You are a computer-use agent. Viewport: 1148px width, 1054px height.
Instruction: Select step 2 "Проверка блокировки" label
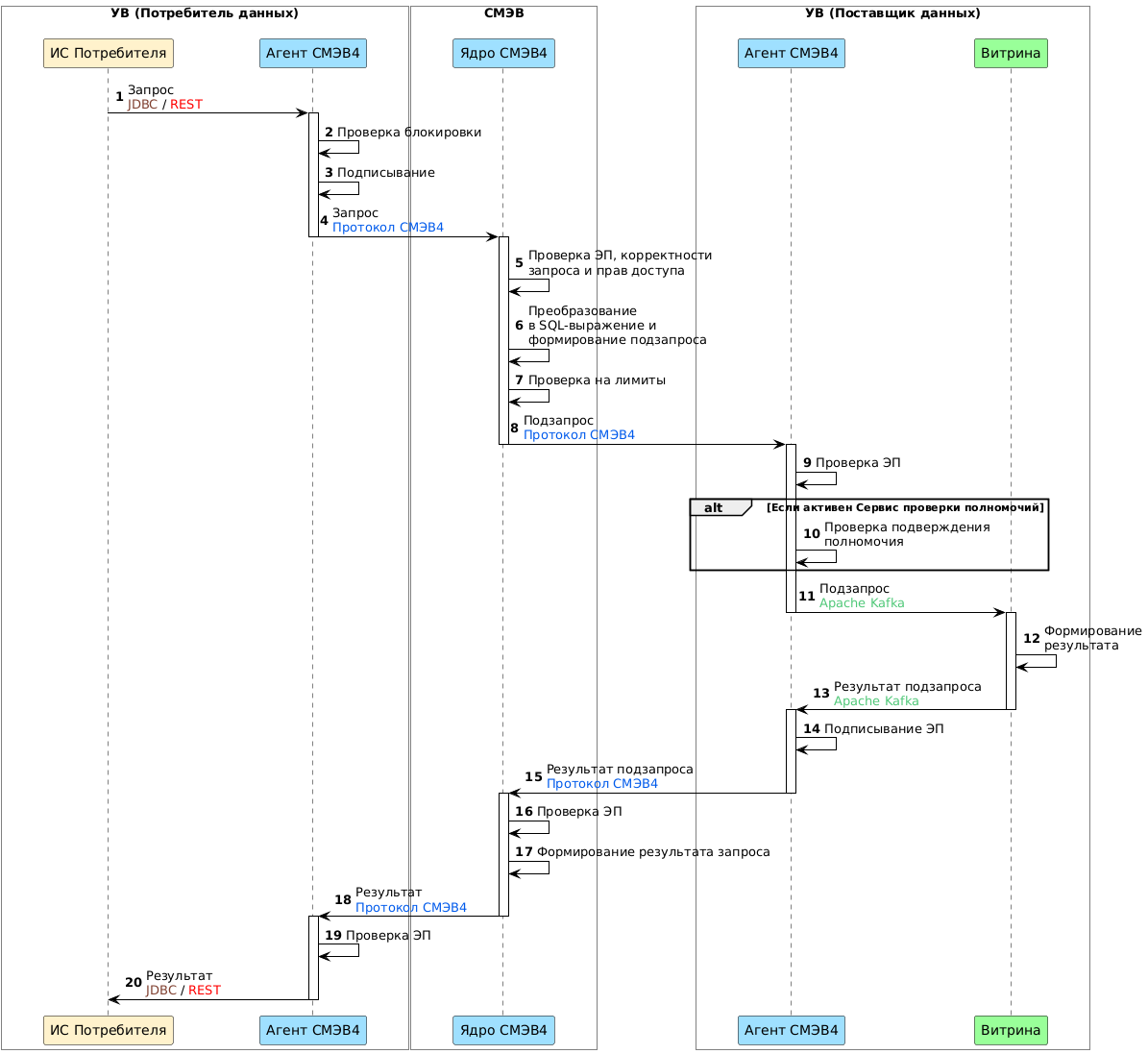(408, 133)
